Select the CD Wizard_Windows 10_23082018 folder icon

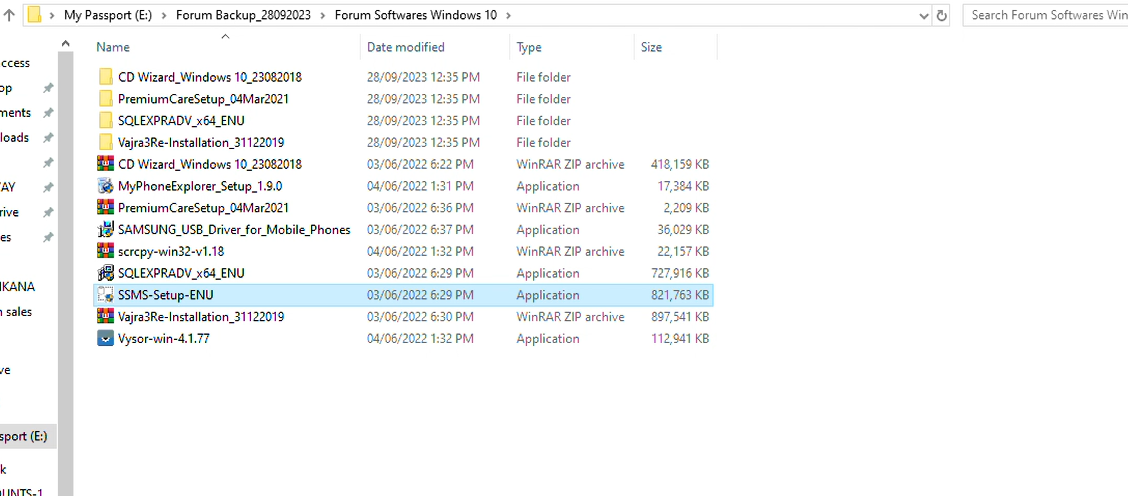click(106, 77)
